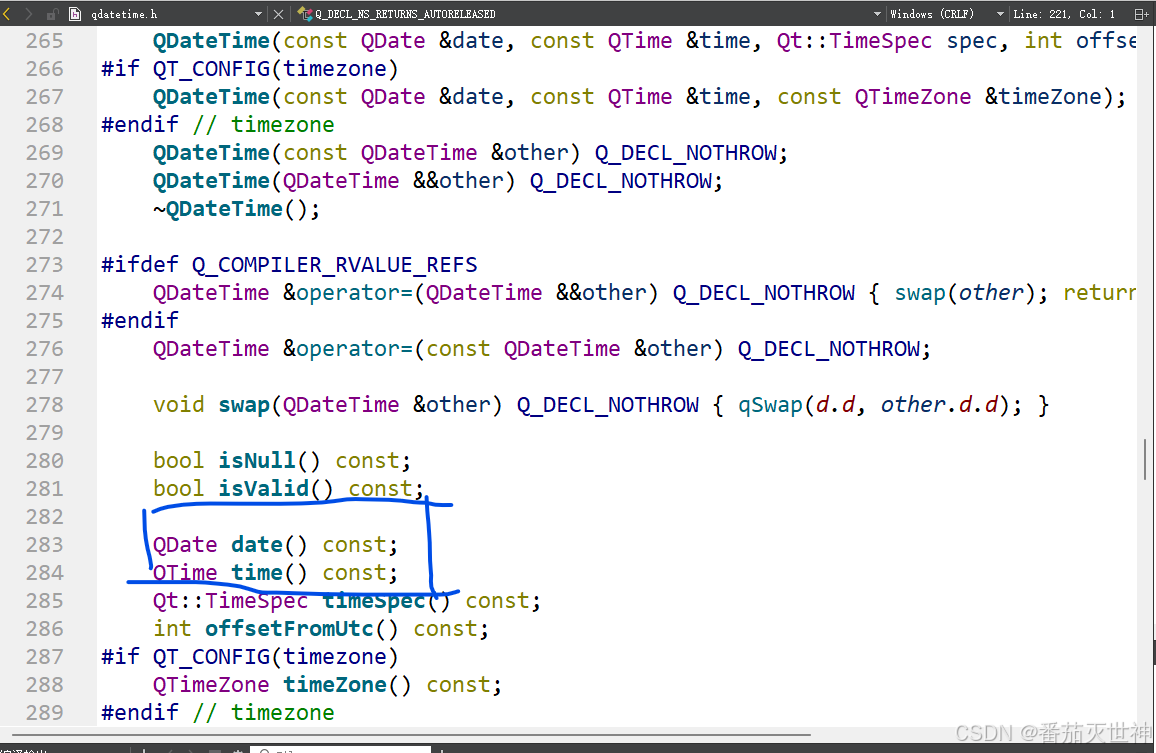Click line number 265 in the gutter

(x=44, y=41)
